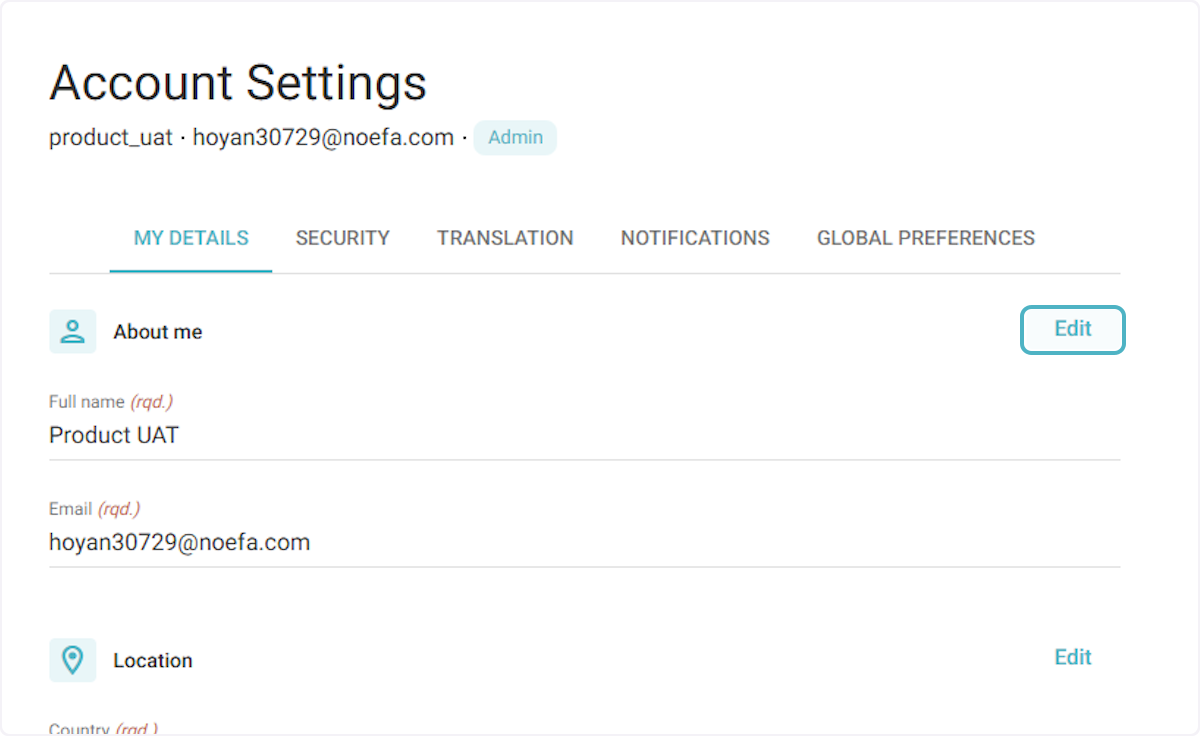
Task: Click the product_uat username text
Action: pos(111,138)
